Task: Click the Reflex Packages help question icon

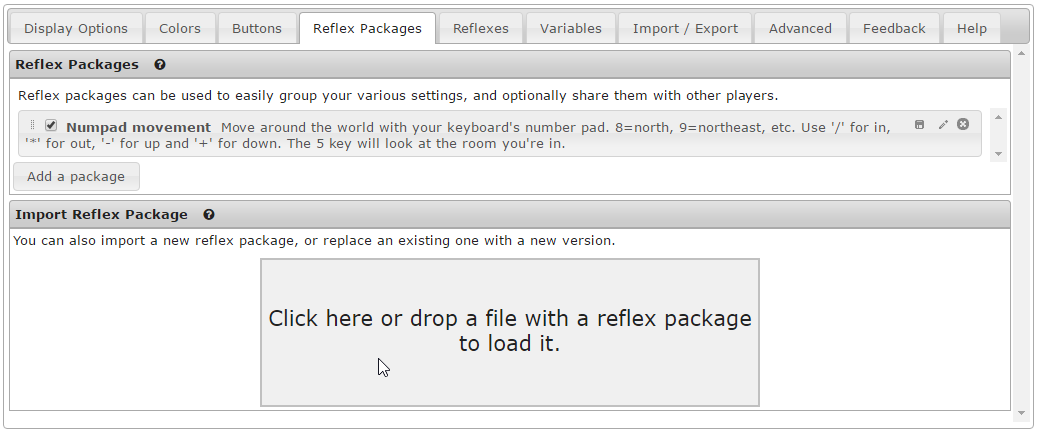Action: [x=160, y=65]
